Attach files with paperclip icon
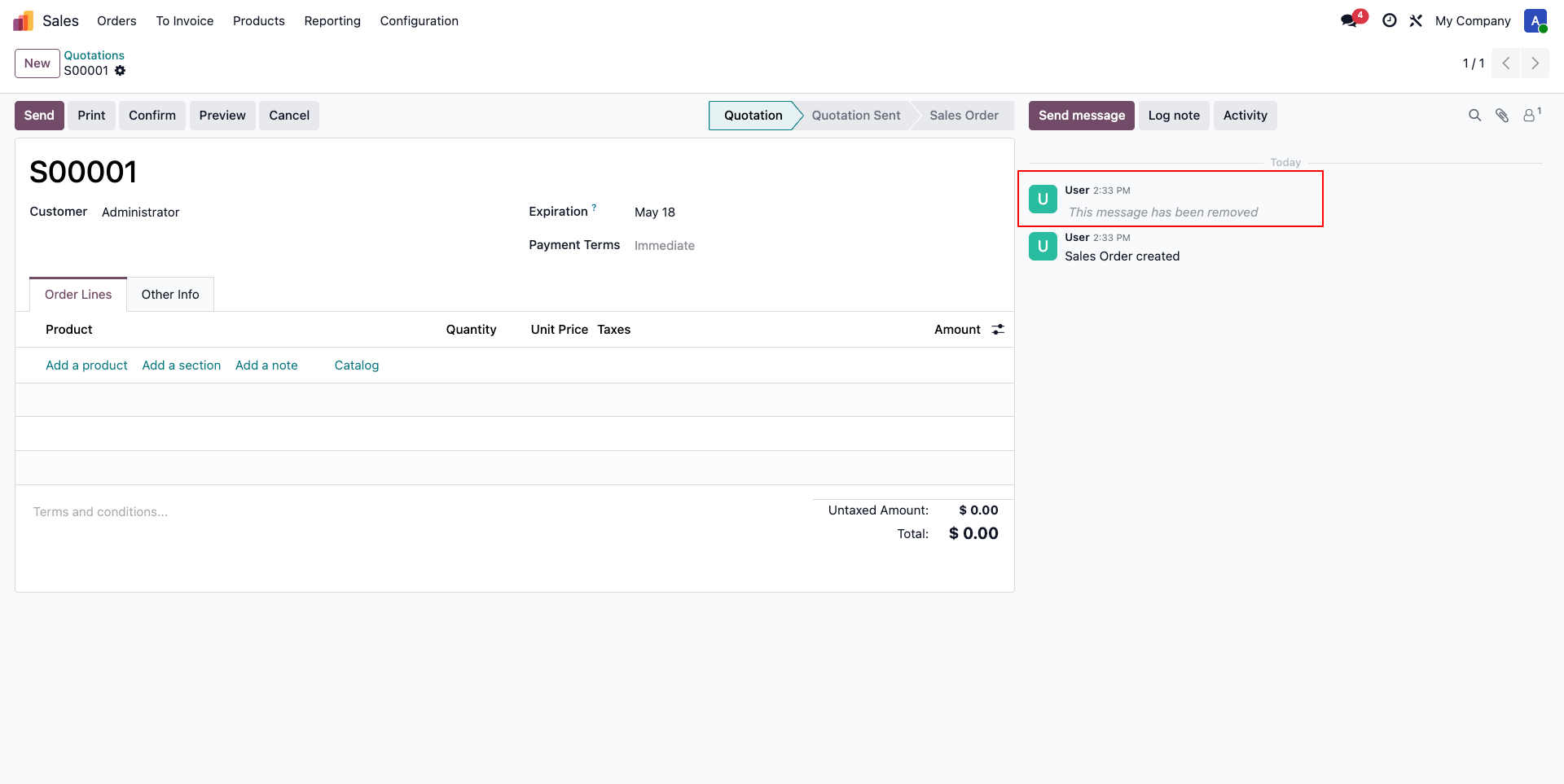 [1502, 116]
